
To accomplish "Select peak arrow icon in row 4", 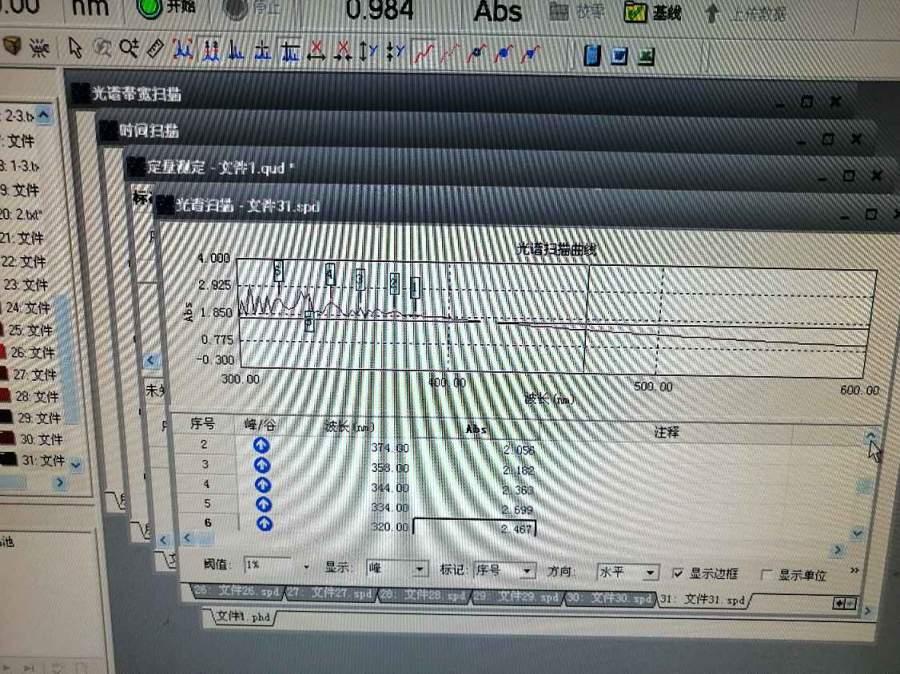I will (x=263, y=485).
